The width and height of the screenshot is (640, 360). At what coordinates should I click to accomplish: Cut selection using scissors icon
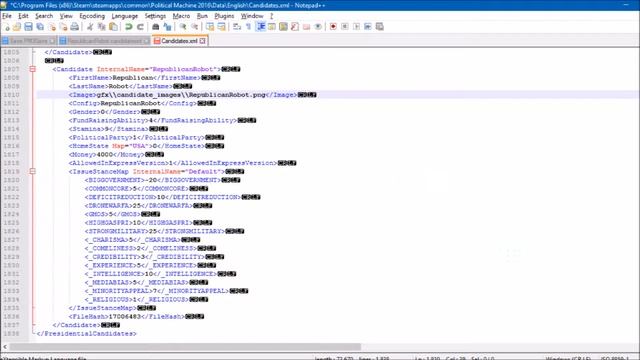[x=90, y=27]
